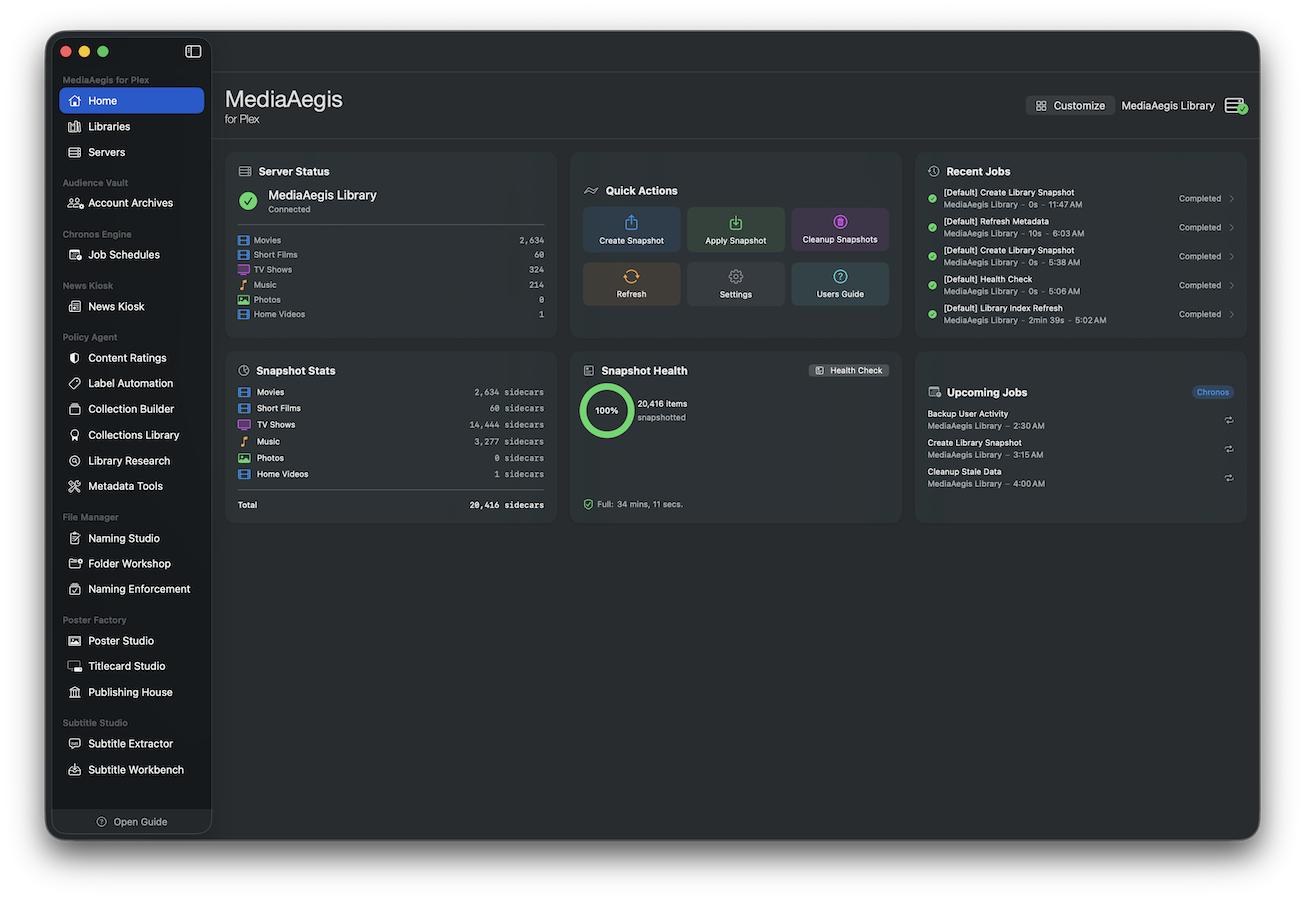Click the Subtitle Workbench icon
1305x900 pixels.
tap(74, 770)
